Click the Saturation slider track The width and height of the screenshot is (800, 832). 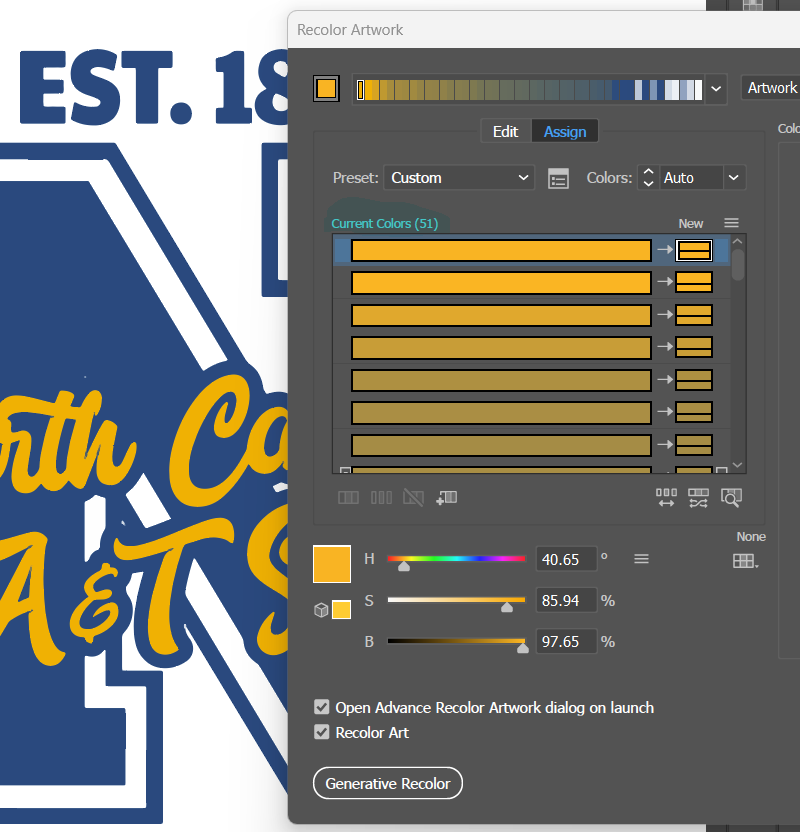click(x=456, y=600)
